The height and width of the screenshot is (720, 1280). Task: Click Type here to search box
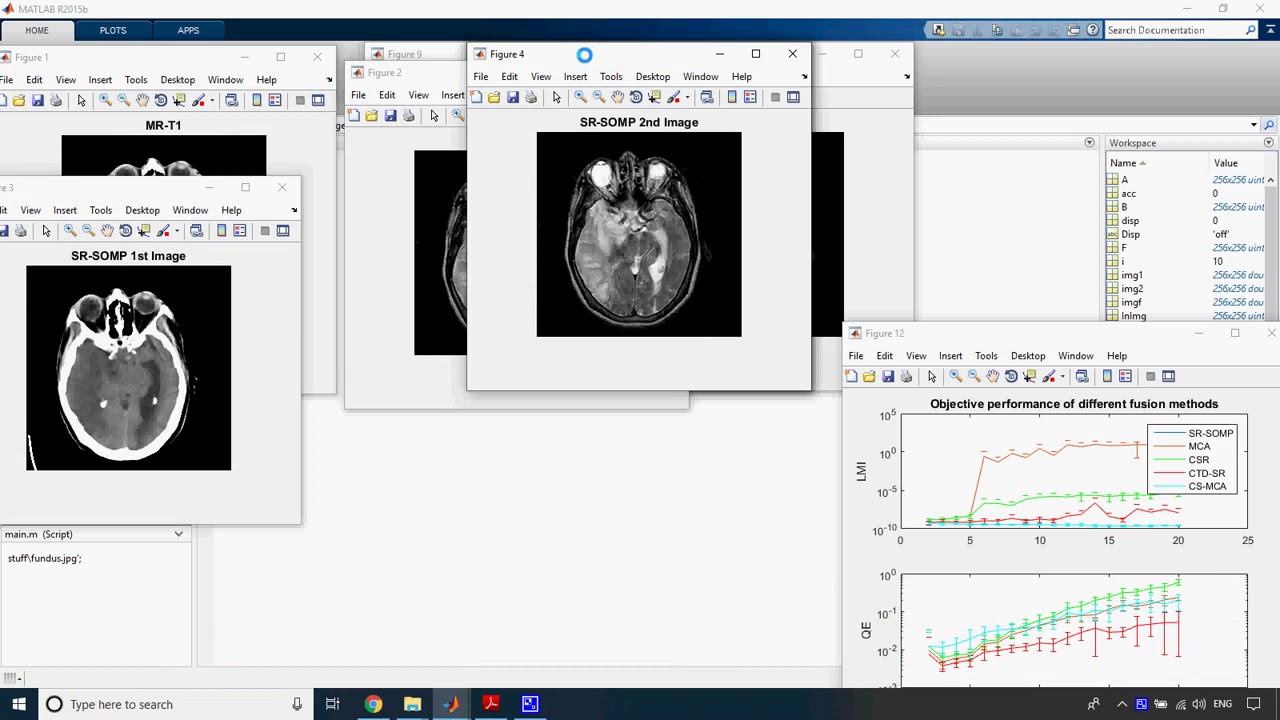(x=175, y=704)
